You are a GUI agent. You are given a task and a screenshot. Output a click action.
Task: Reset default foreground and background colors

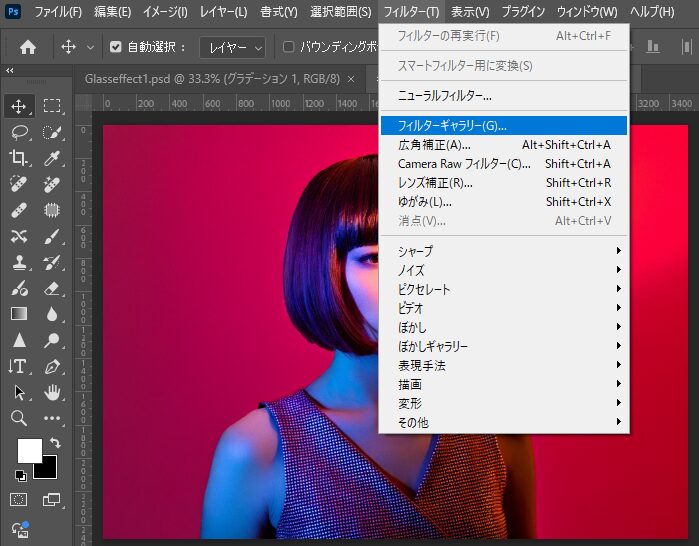tap(20, 475)
